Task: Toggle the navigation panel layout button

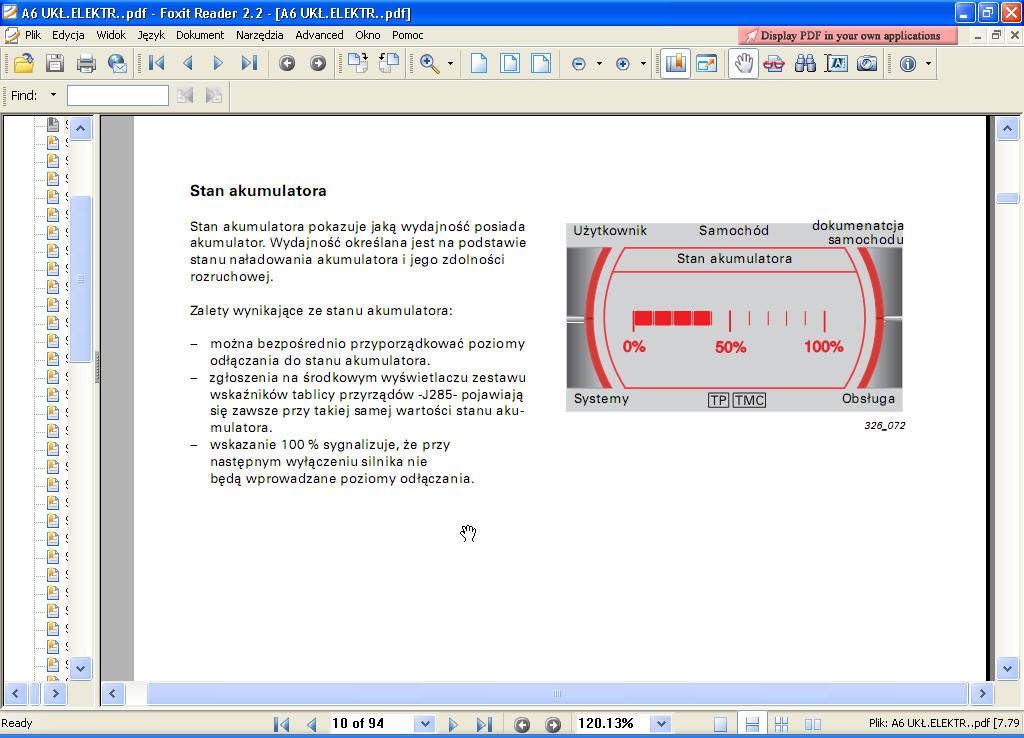Action: point(675,63)
